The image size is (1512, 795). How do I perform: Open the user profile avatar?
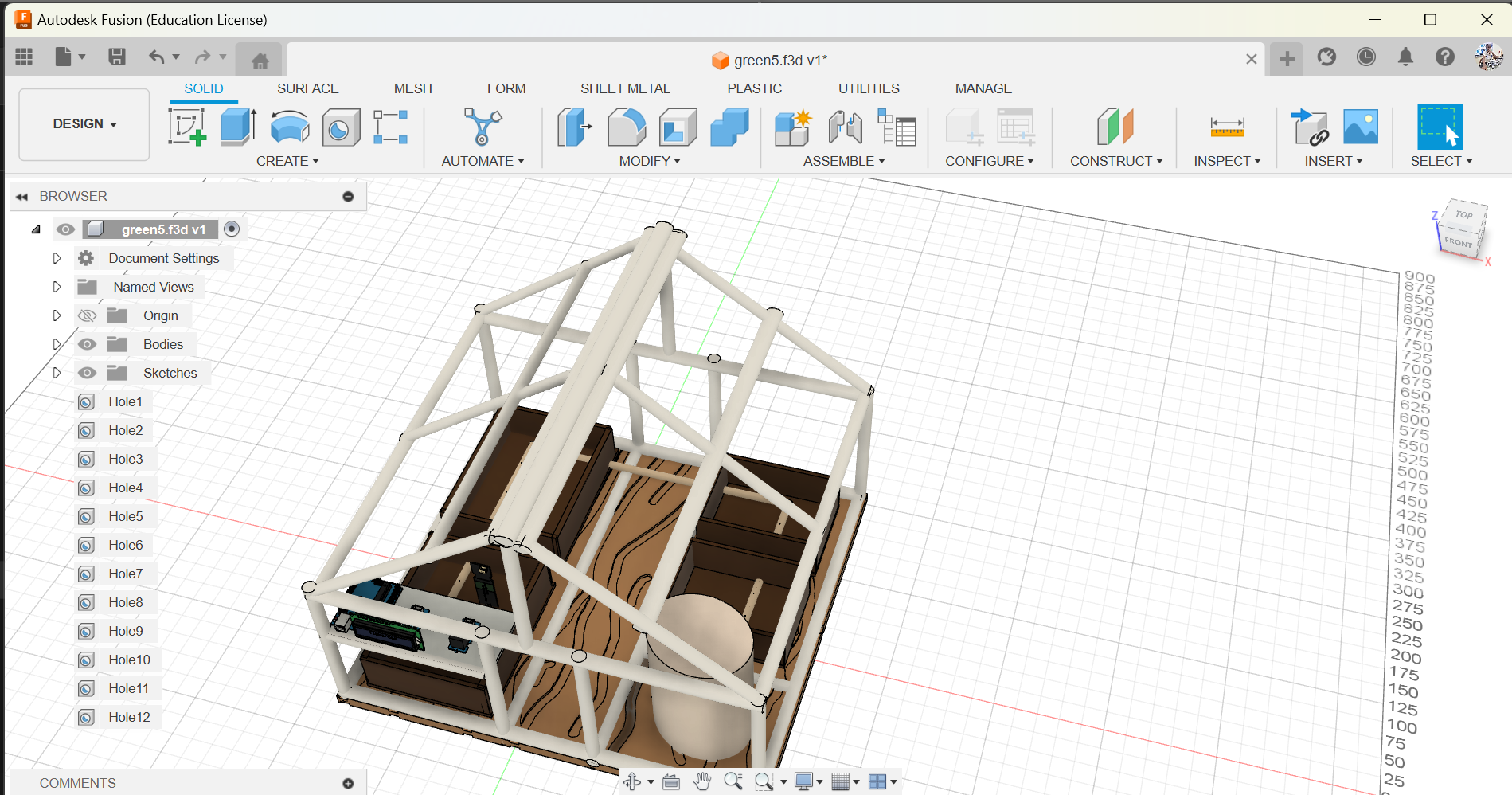point(1488,57)
